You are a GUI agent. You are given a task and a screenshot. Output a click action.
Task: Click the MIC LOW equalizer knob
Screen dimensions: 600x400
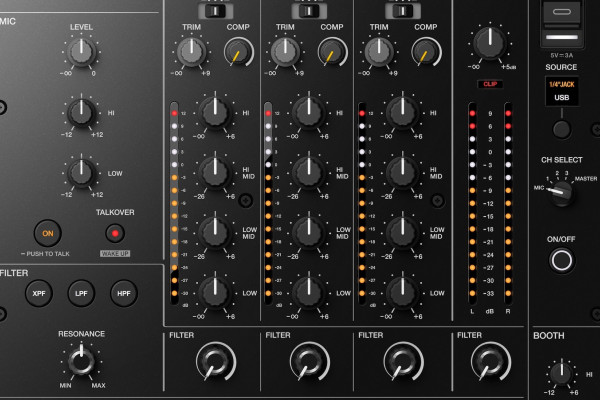coord(81,173)
